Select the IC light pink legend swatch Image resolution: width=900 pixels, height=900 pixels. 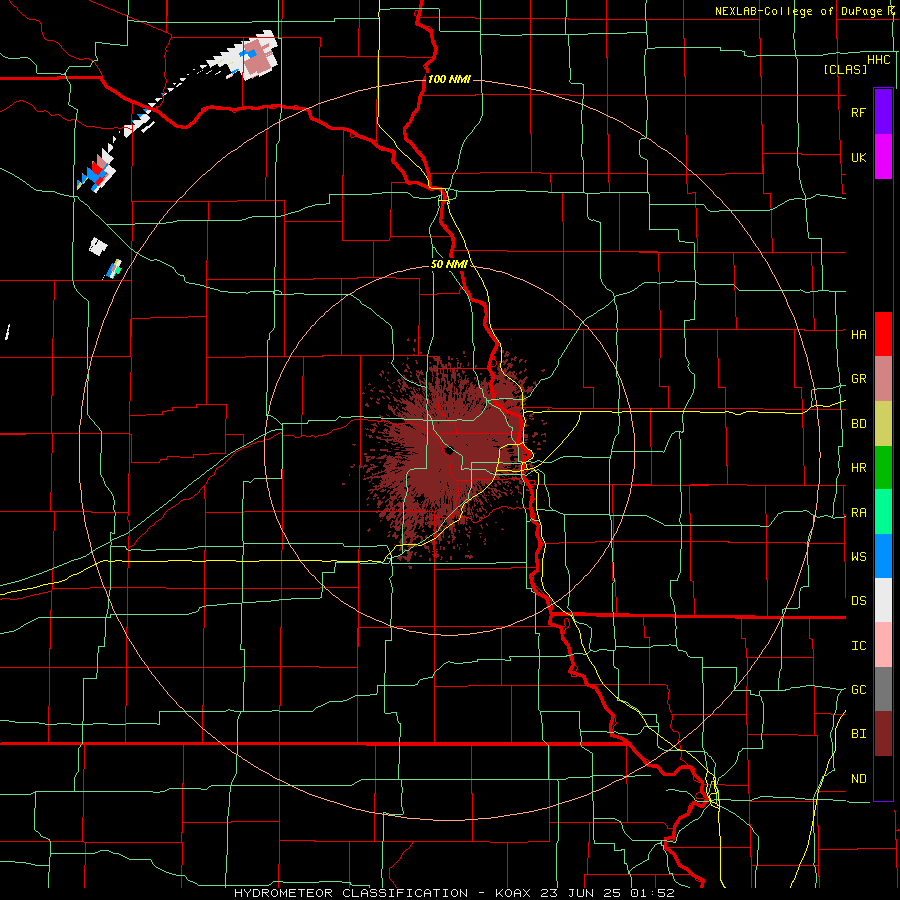883,645
